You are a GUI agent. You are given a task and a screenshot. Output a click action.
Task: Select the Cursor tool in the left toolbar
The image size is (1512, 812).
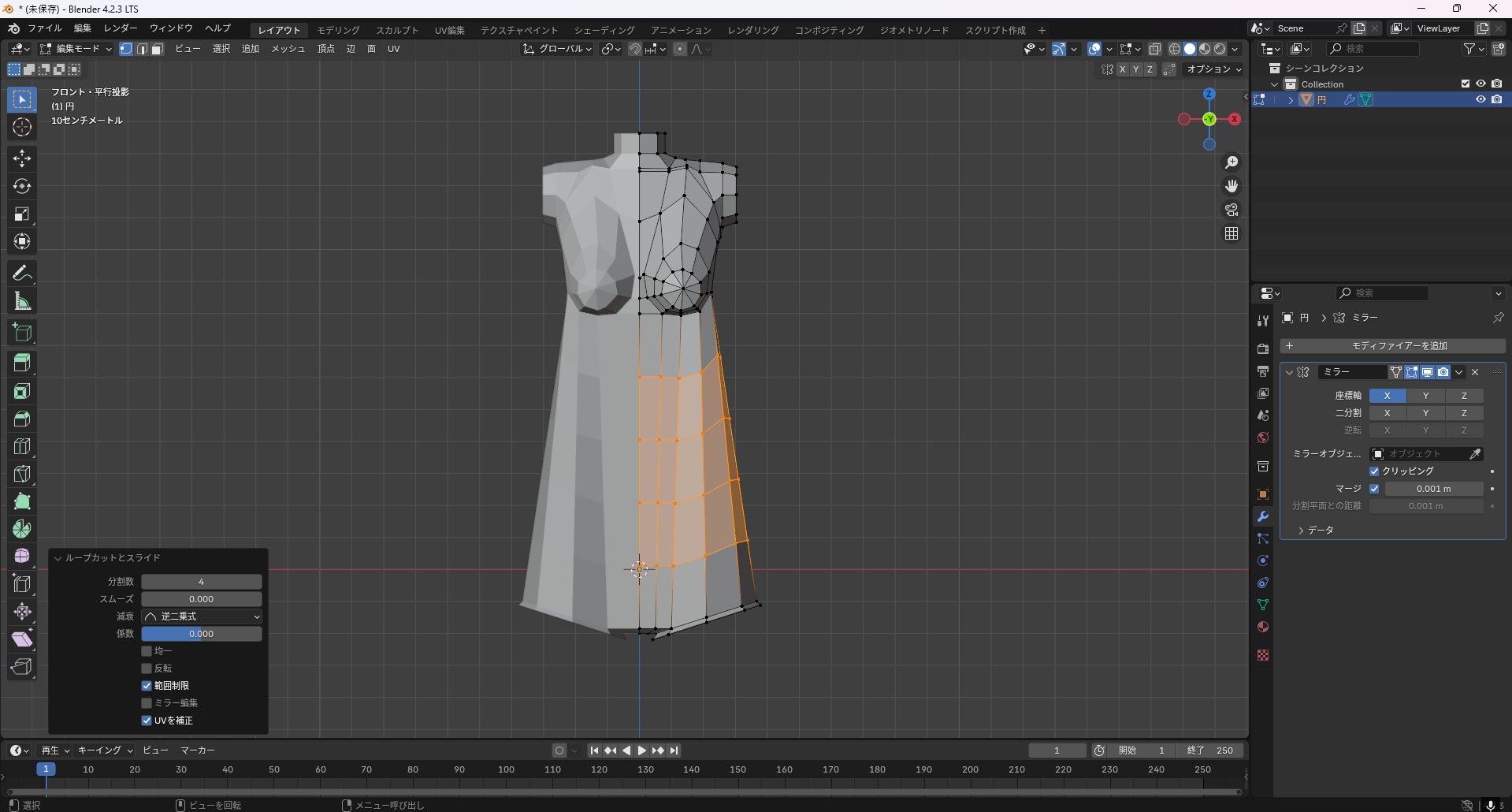coord(22,127)
